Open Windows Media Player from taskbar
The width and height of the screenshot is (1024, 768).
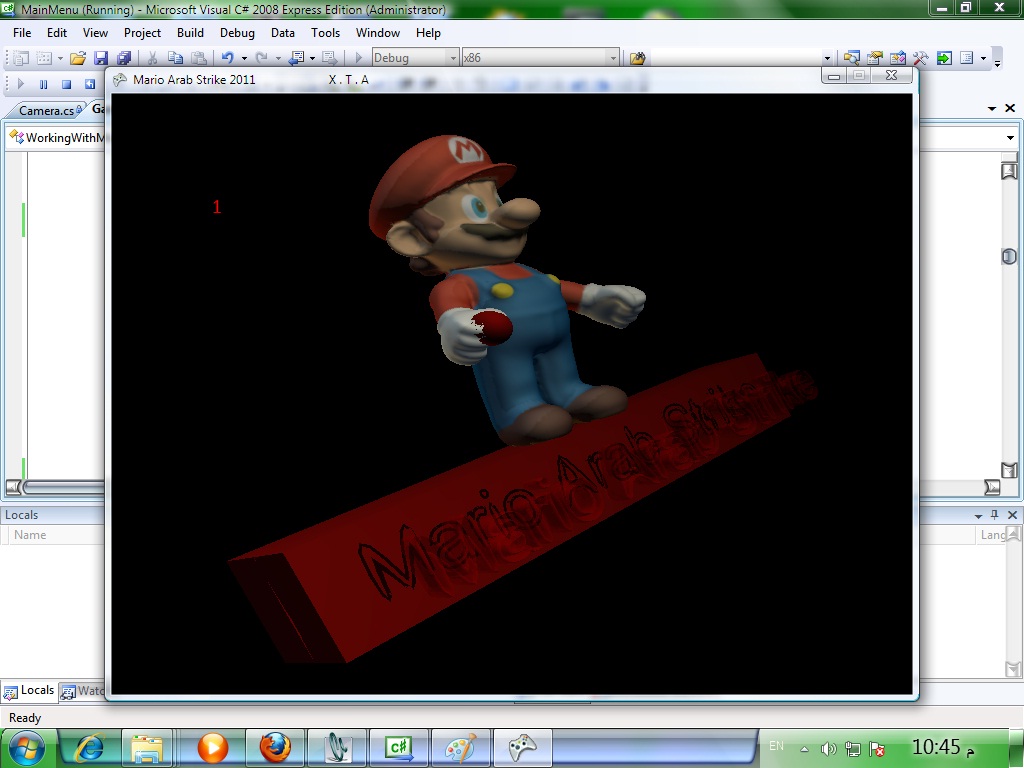coord(212,748)
